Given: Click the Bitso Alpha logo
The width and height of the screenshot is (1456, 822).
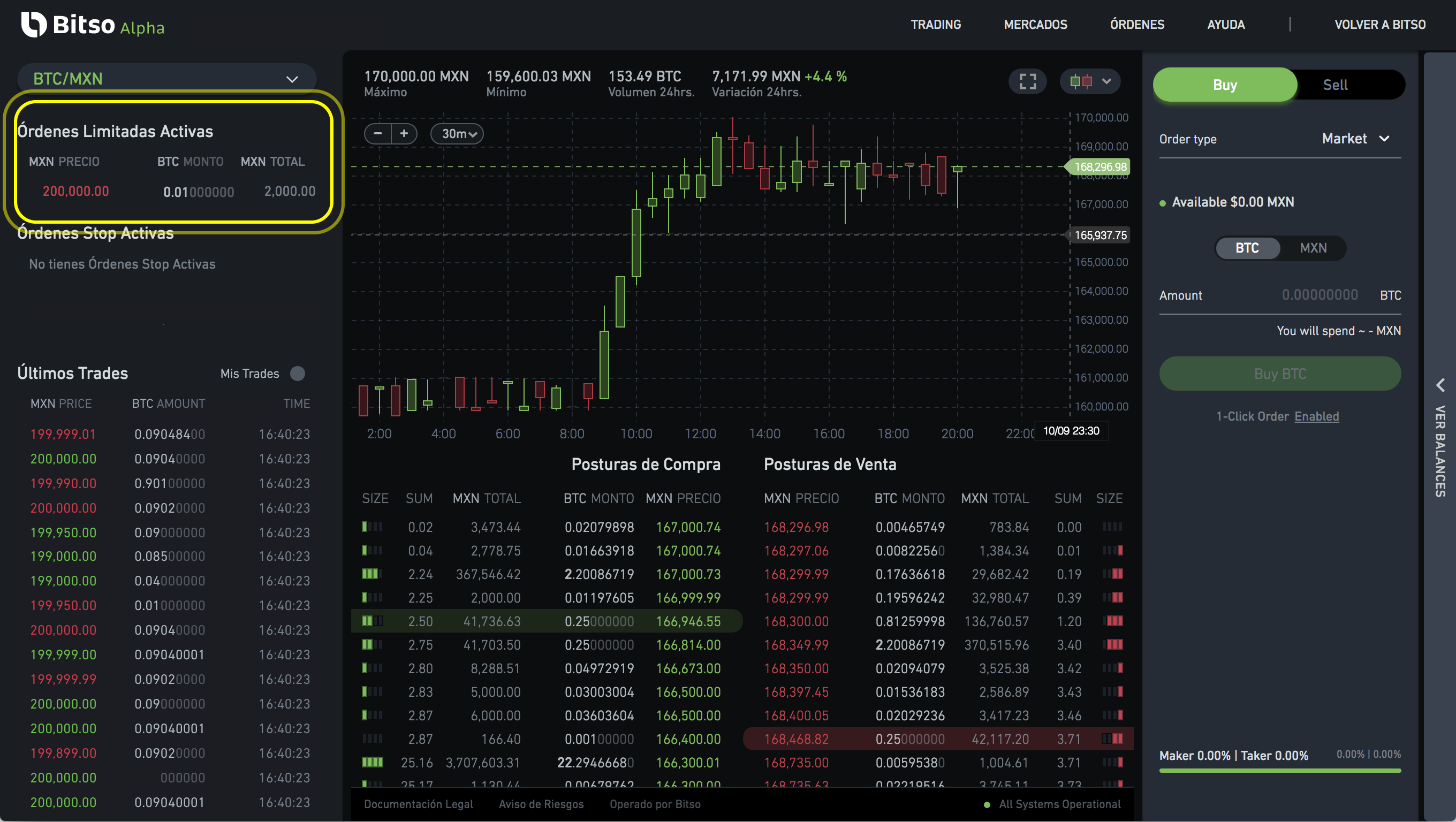Looking at the screenshot, I should [92, 25].
